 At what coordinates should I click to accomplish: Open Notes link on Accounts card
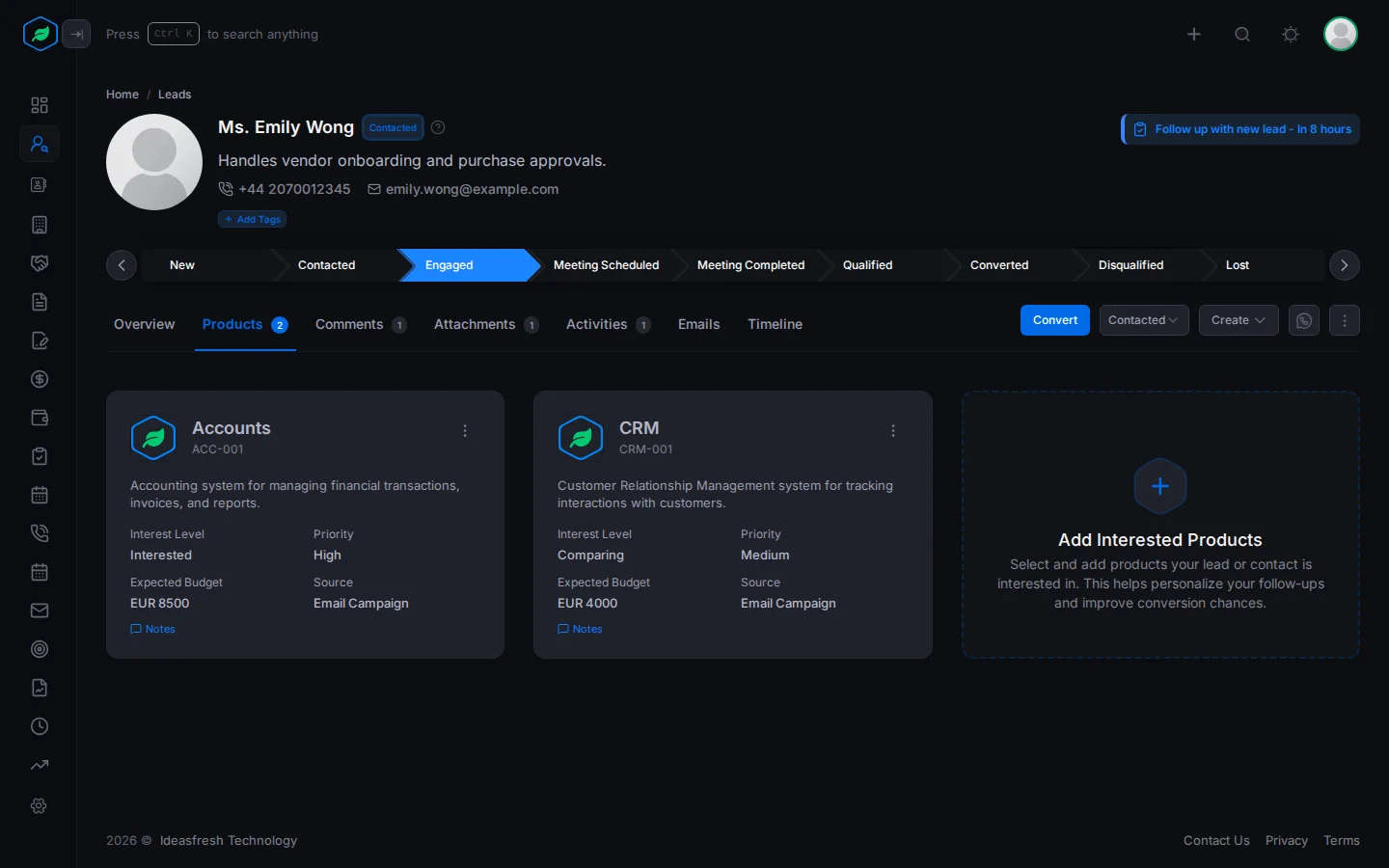point(153,629)
